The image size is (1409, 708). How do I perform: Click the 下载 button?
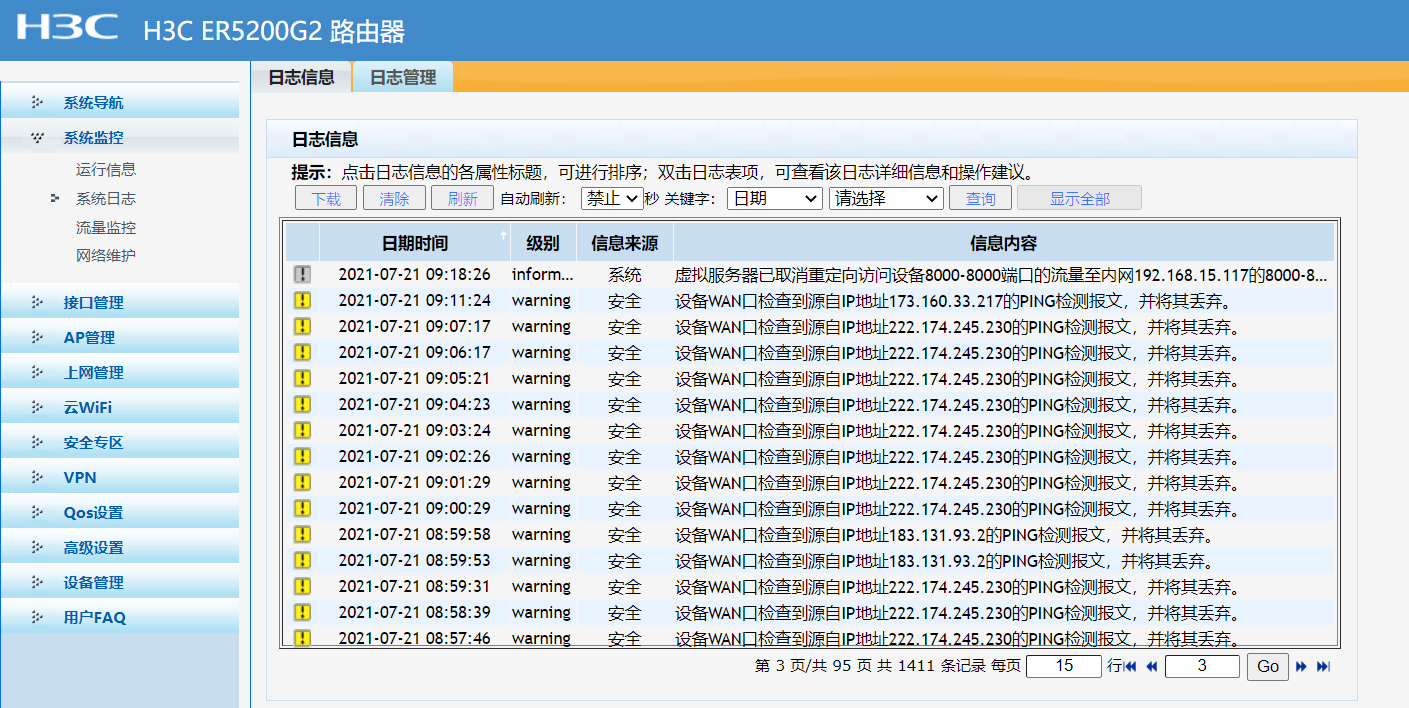(326, 198)
